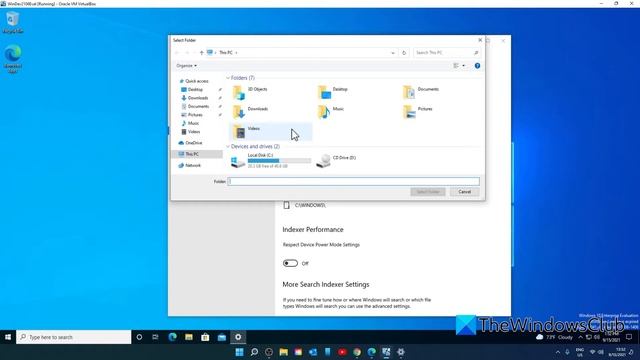Select Quick access in navigation pane
The width and height of the screenshot is (640, 360).
tap(197, 81)
